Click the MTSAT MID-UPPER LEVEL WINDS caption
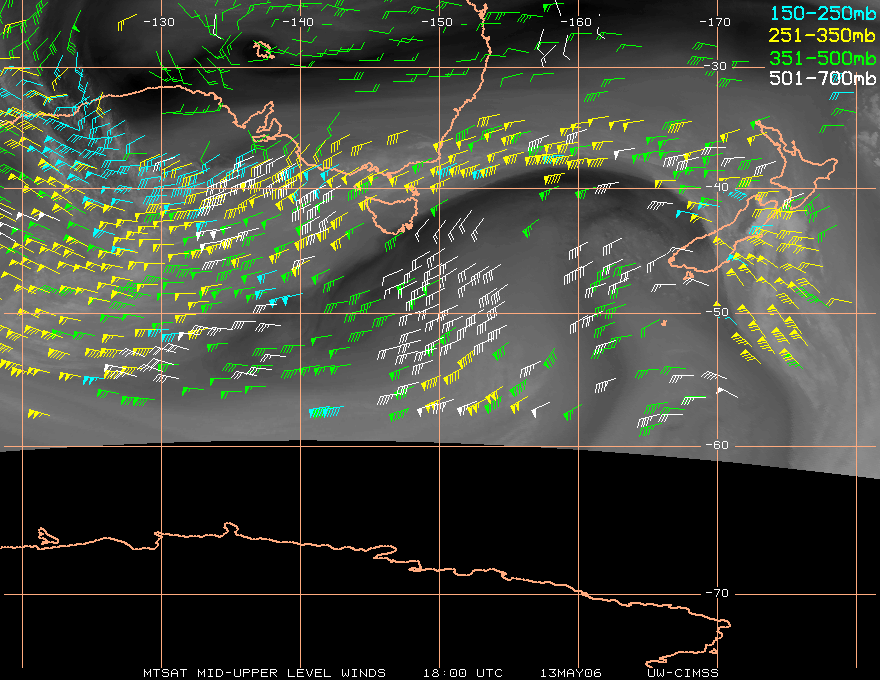880x680 pixels. 264,673
